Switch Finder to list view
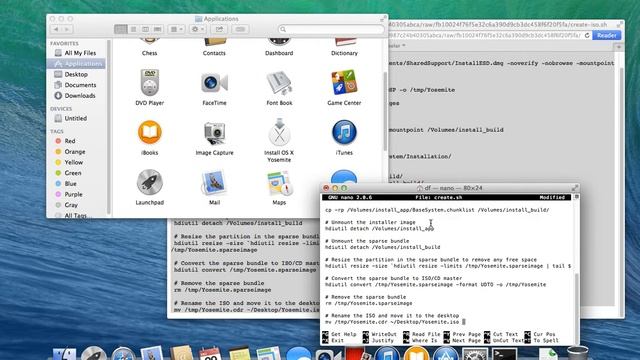640x360 pixels. pos(133,29)
